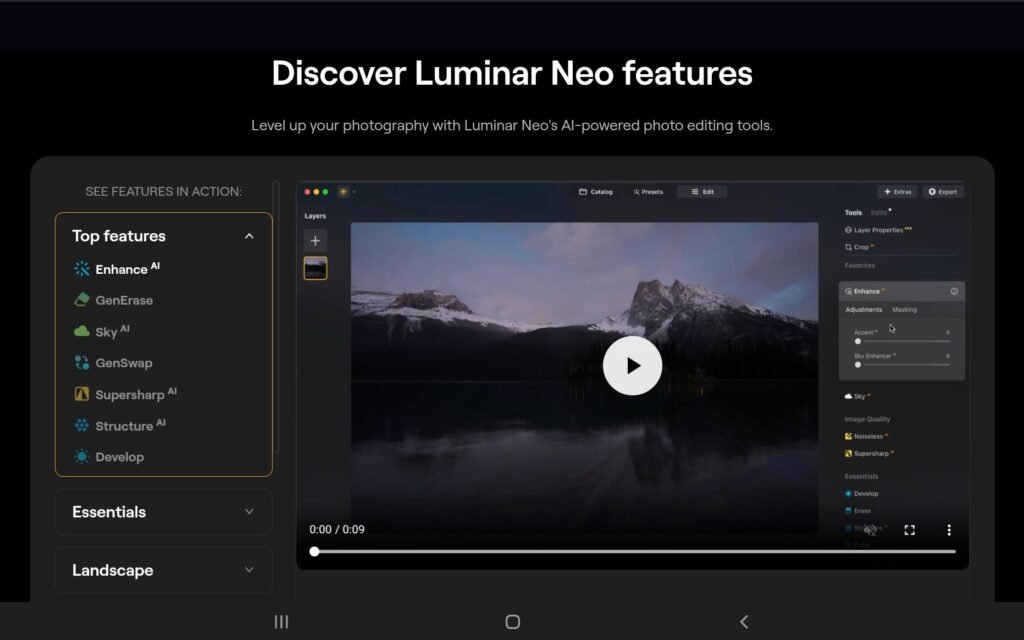This screenshot has width=1024, height=640.
Task: Open Android recent apps
Action: tap(281, 622)
